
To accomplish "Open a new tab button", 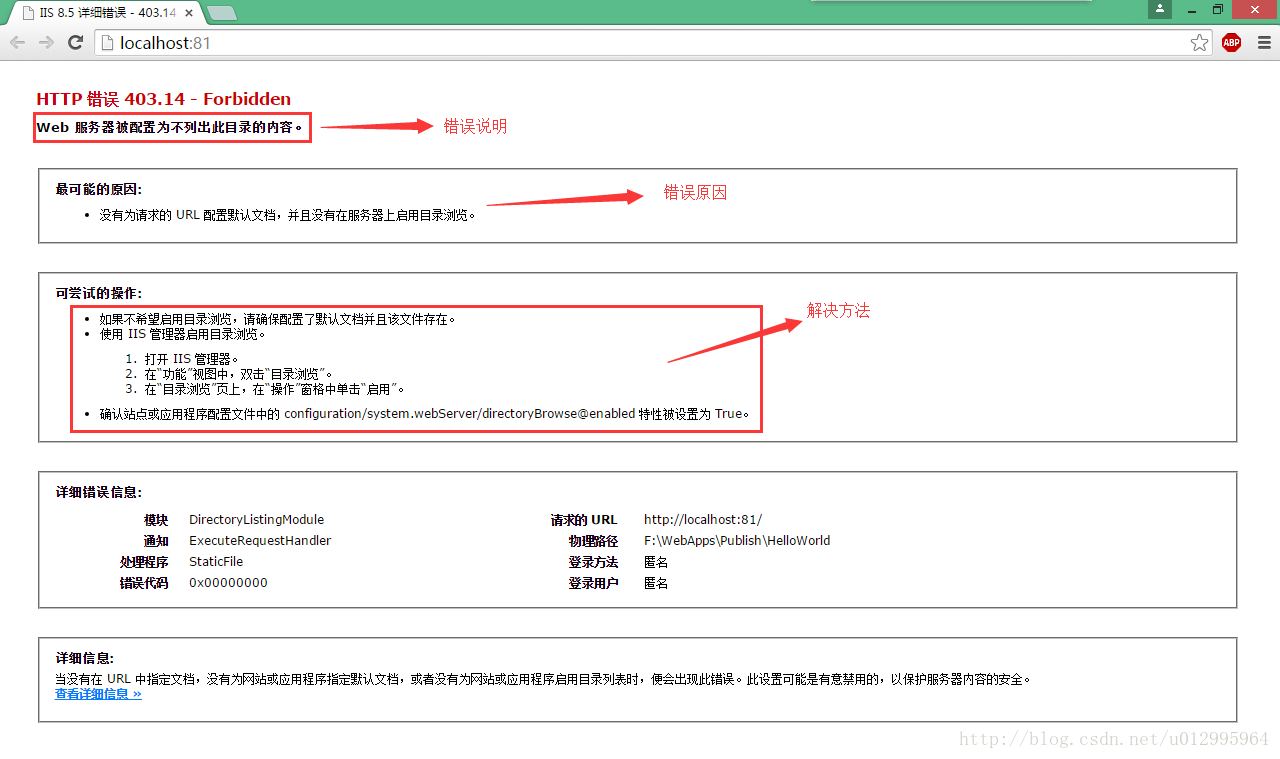I will pos(221,13).
